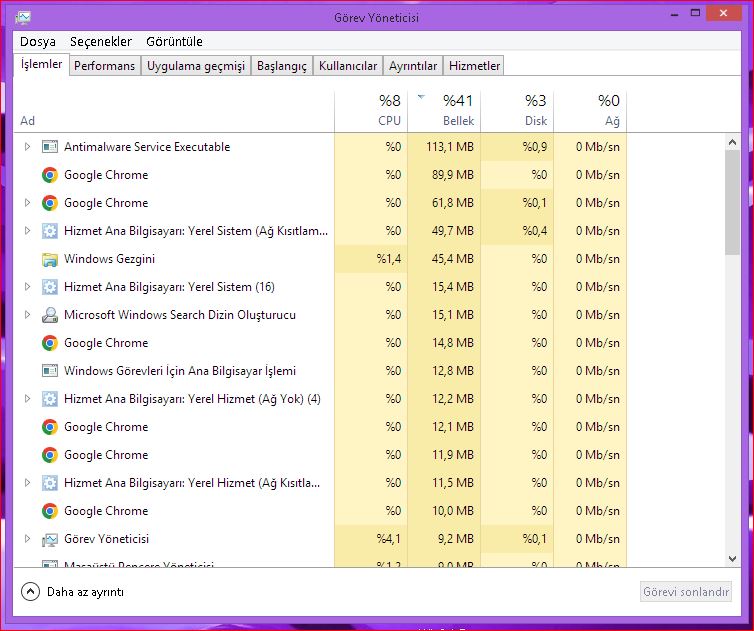Screen dimensions: 754x631
Task: Sort by the Ad column header
Action: click(x=174, y=111)
